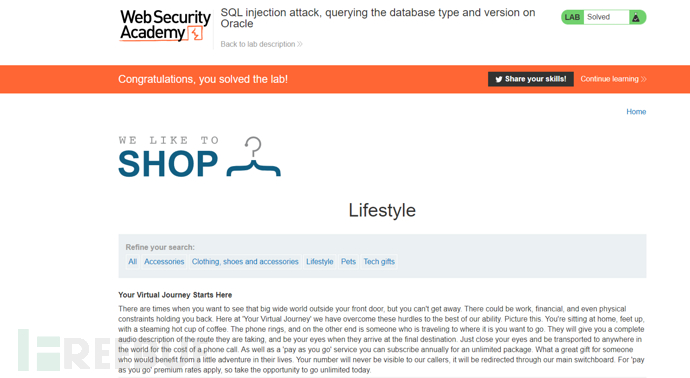690x378 pixels.
Task: Click the Solved status text
Action: tap(598, 17)
